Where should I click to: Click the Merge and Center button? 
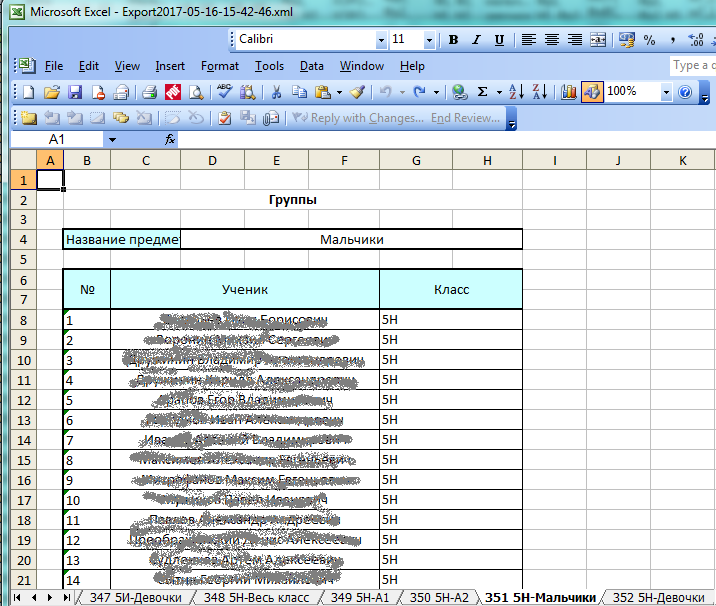click(x=597, y=40)
